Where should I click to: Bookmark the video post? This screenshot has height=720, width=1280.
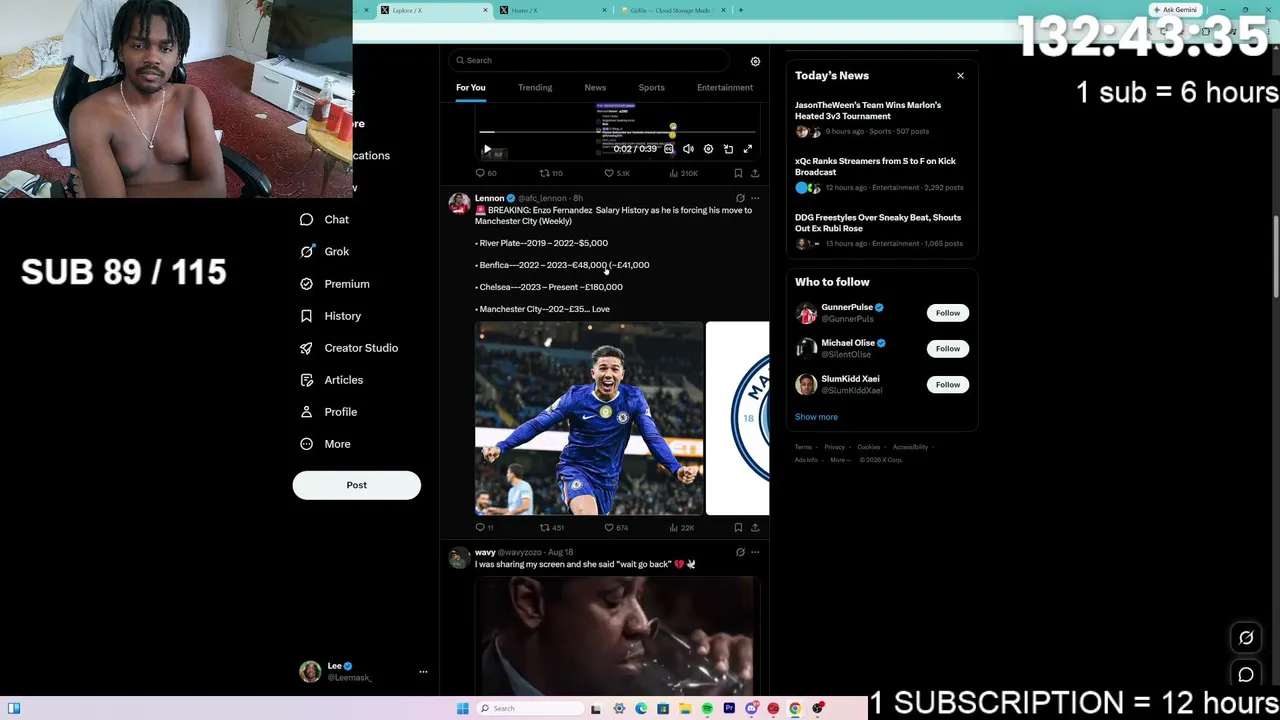(738, 173)
